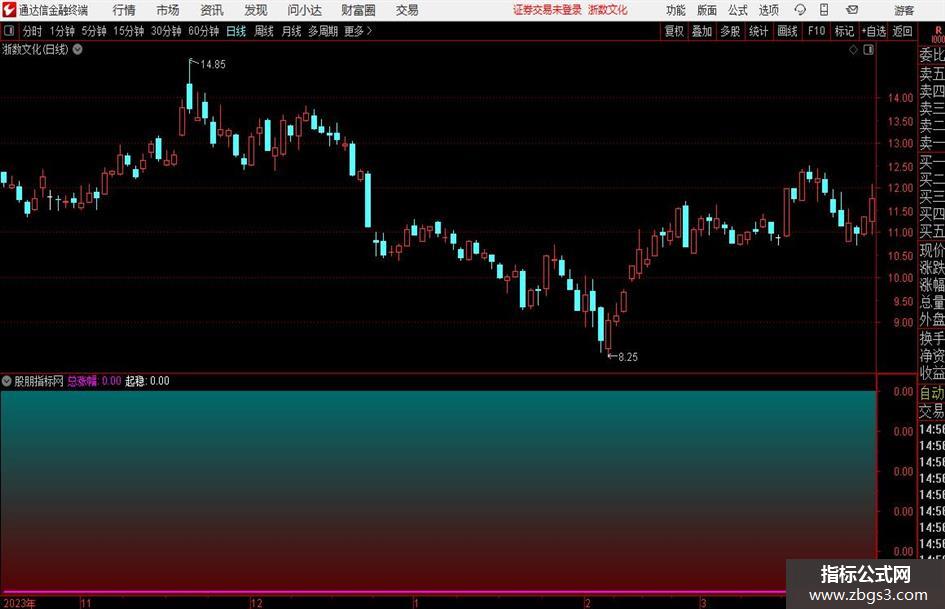Open the 画线 drawing tools button
945x609 pixels.
[x=787, y=31]
